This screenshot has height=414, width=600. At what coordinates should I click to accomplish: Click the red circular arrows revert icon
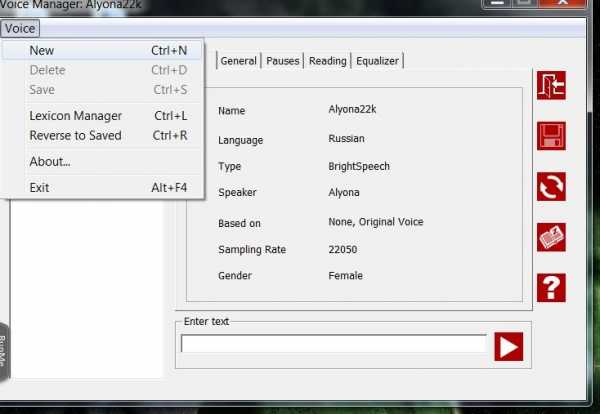click(552, 187)
